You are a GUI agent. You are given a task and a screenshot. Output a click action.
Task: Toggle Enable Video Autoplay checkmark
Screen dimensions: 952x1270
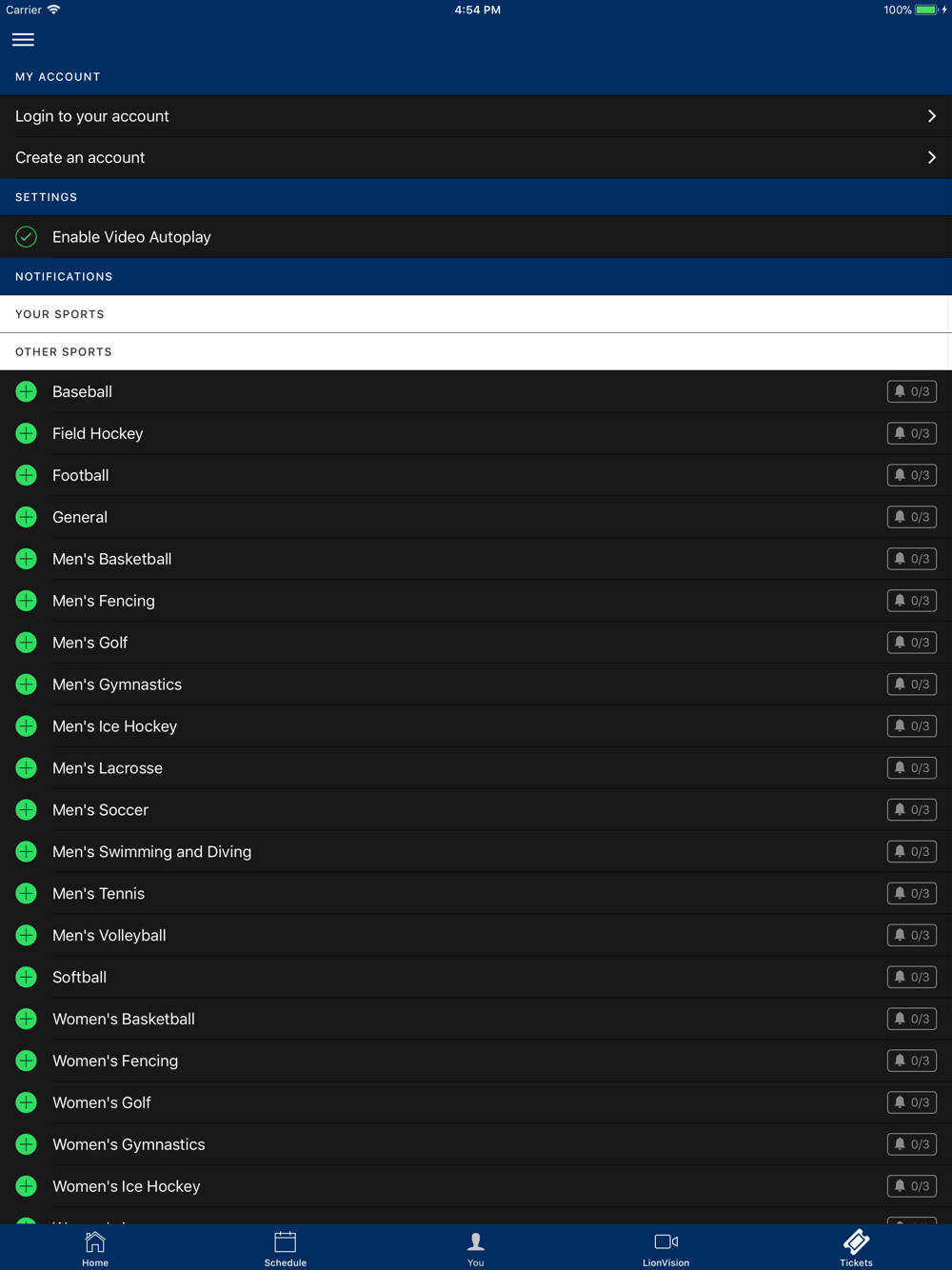tap(27, 237)
